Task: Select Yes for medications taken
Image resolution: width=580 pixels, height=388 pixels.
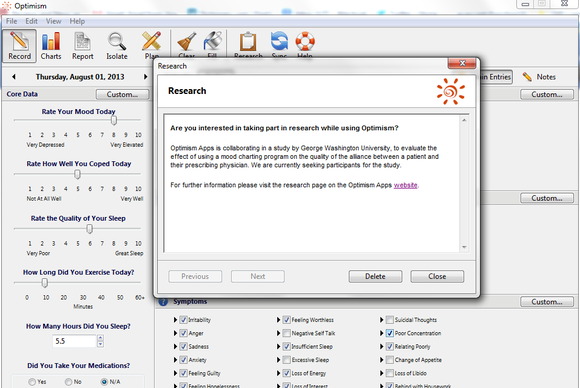Action: coord(32,382)
